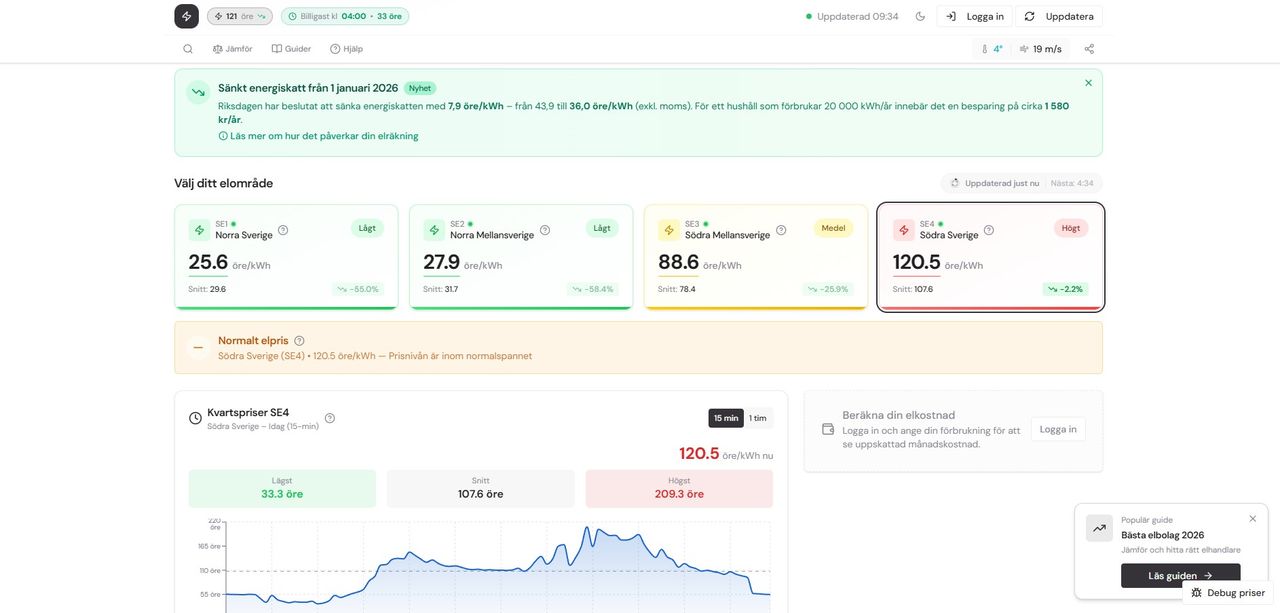Click the lightning bolt logo icon
The height and width of the screenshot is (613, 1280).
(186, 16)
